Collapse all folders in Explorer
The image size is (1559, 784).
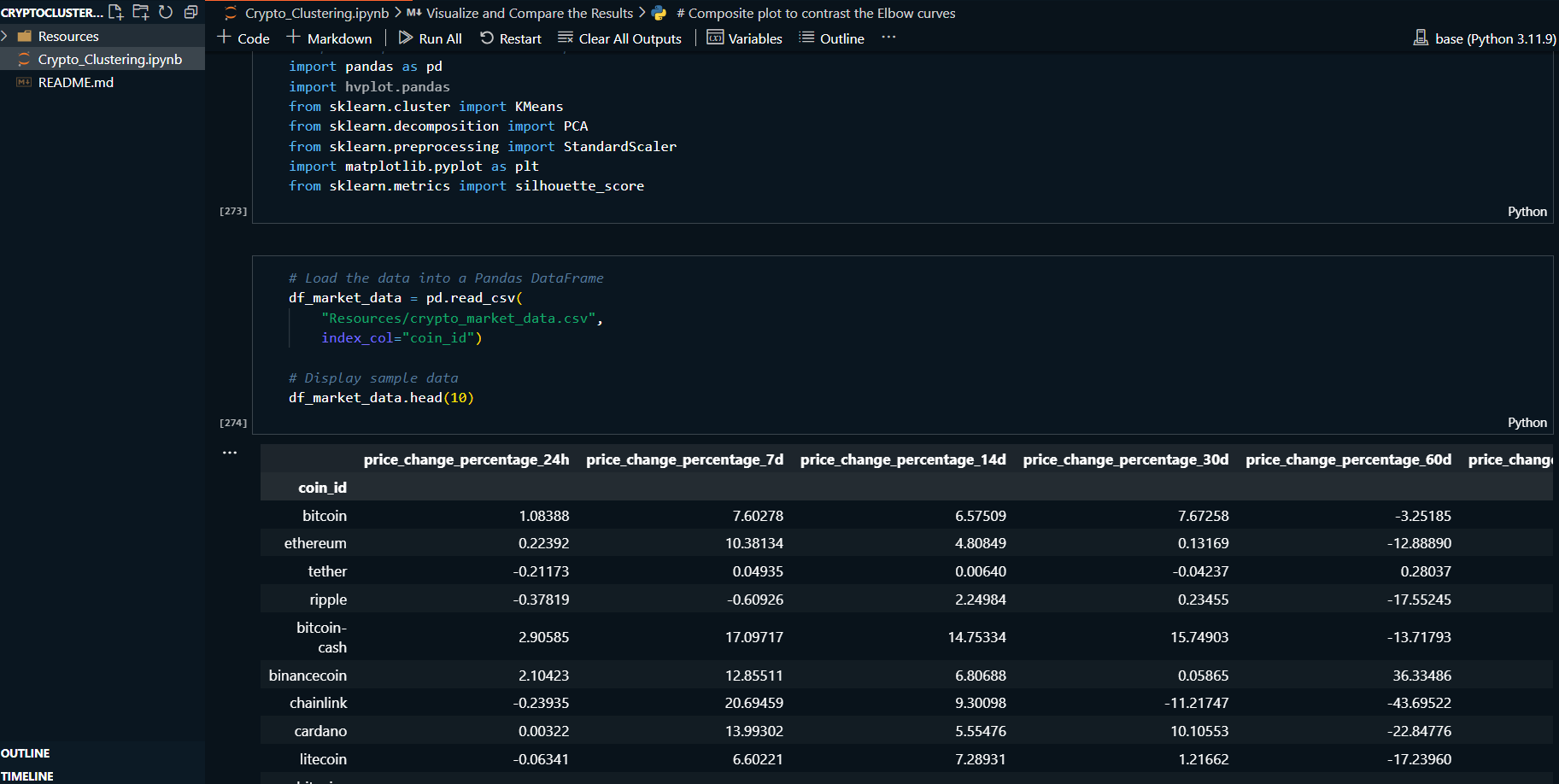190,12
